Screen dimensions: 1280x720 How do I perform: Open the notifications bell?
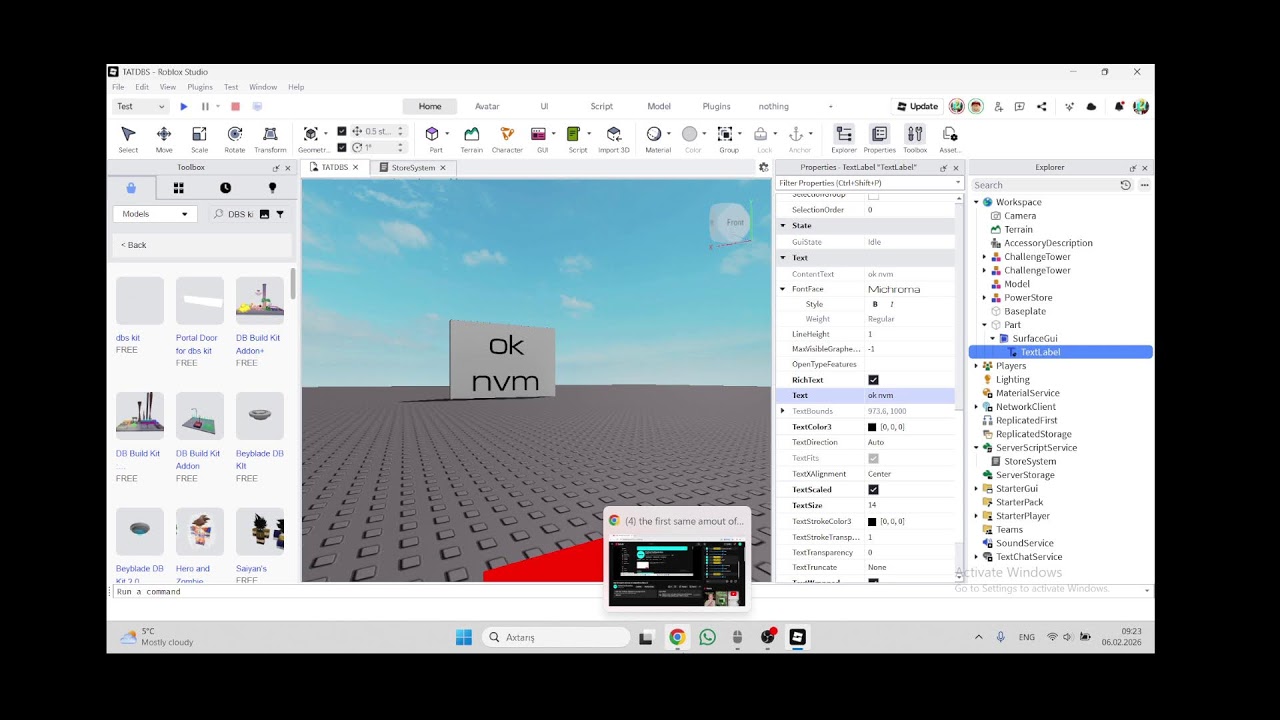pos(1119,106)
